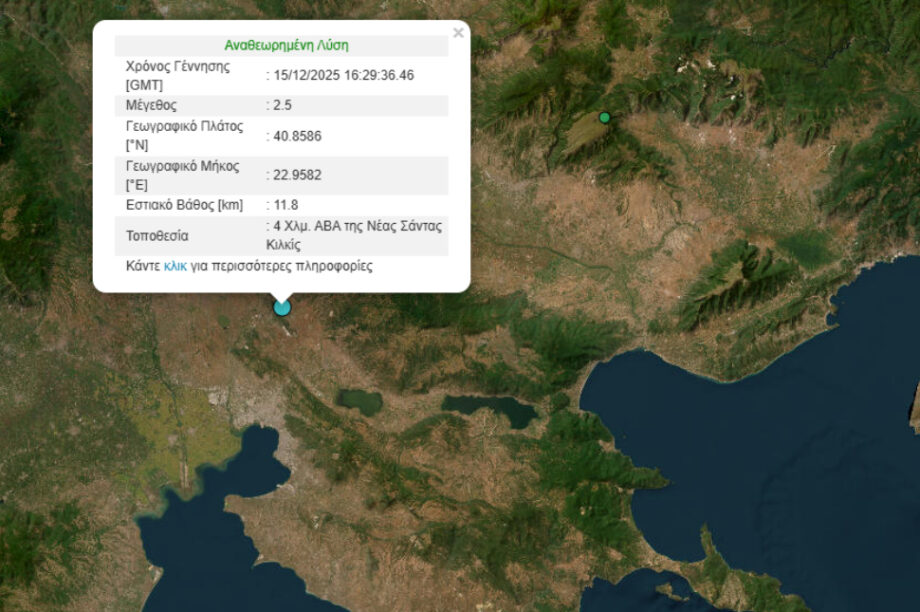Click the magnitude value 2.5
920x612 pixels.
coord(280,105)
